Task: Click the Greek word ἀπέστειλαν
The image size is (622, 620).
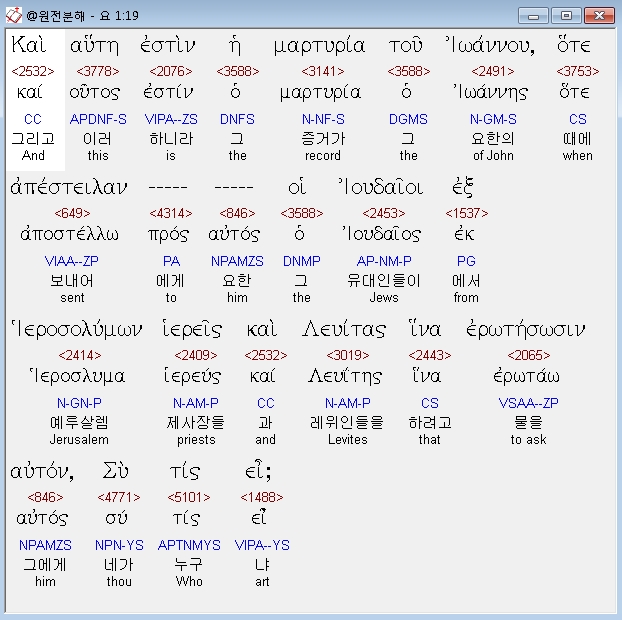Action: tap(69, 187)
